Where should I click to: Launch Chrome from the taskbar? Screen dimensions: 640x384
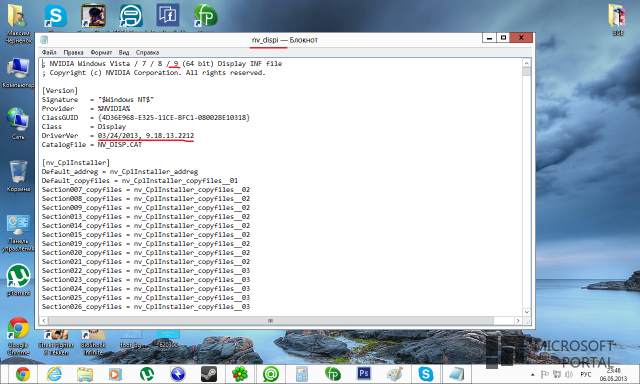point(23,374)
